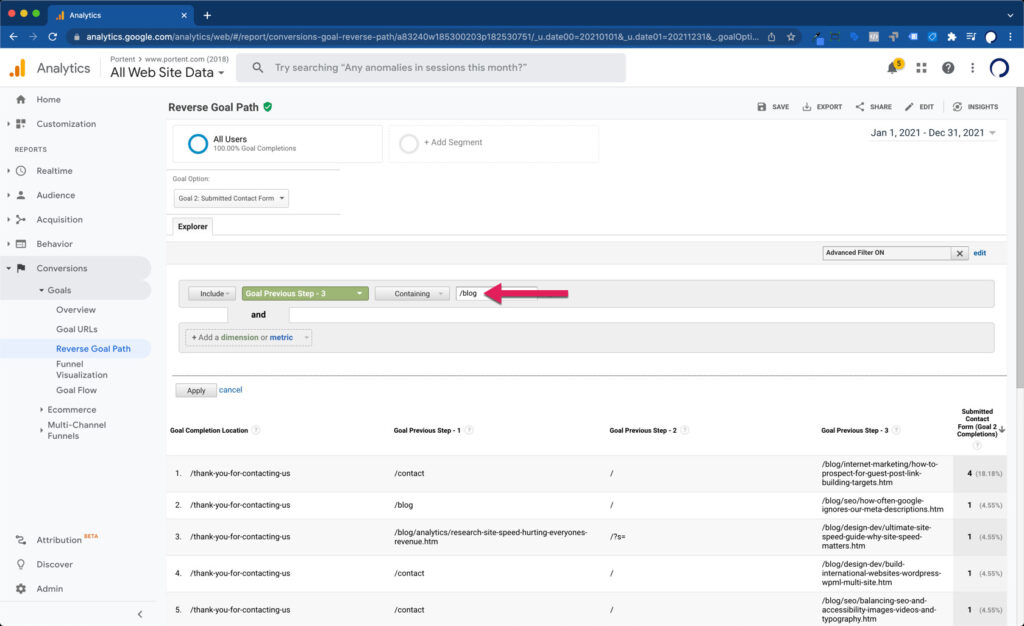
Task: Bookmark this page with the star icon
Action: 791,37
